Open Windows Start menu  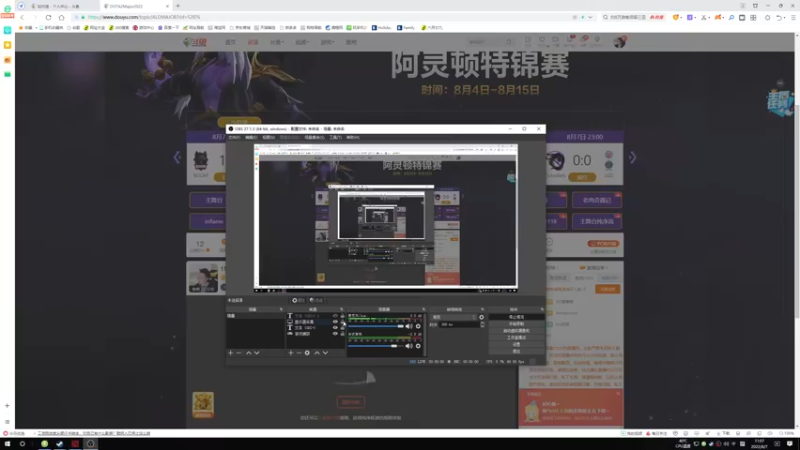(x=7, y=444)
